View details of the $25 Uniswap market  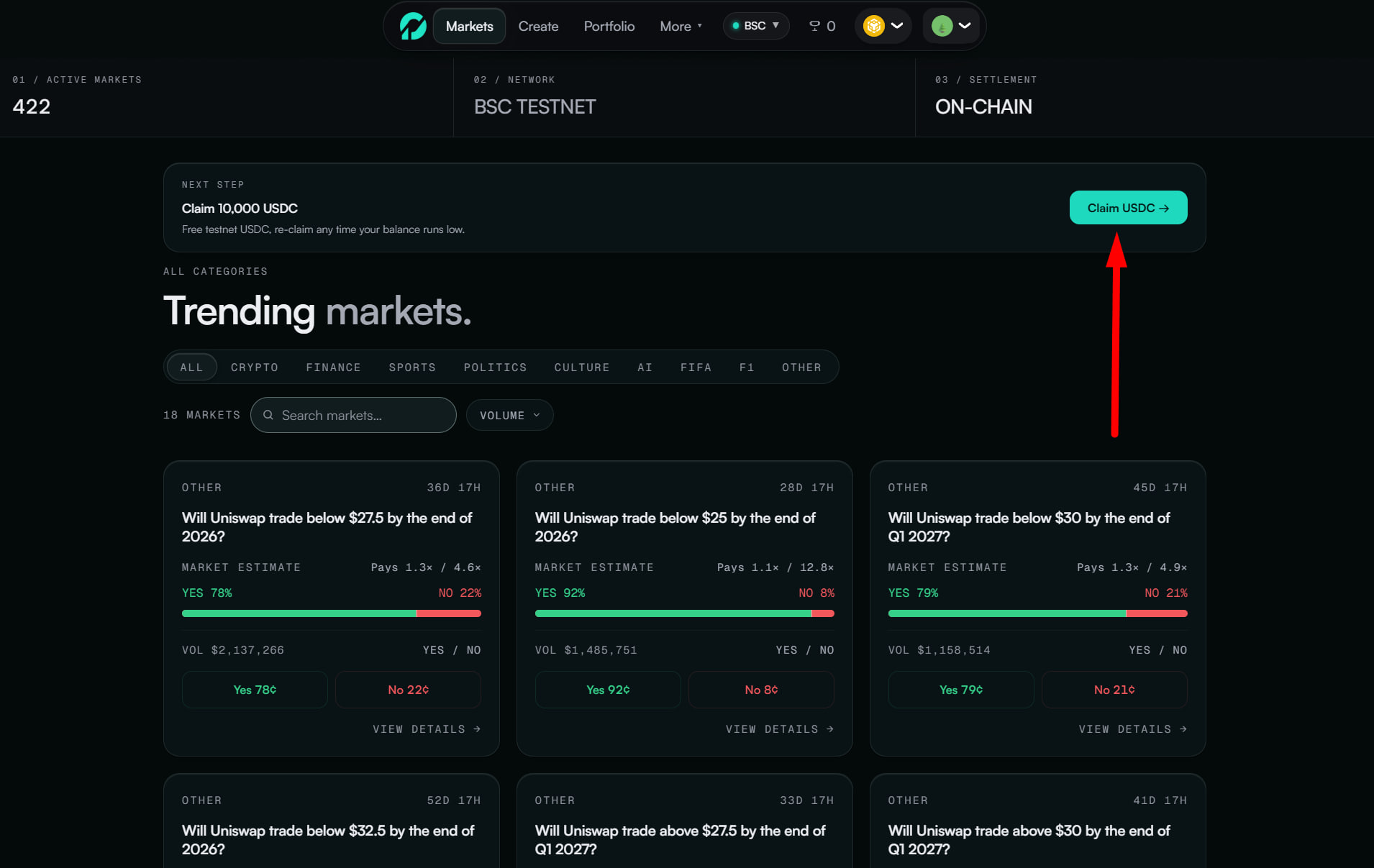(780, 728)
